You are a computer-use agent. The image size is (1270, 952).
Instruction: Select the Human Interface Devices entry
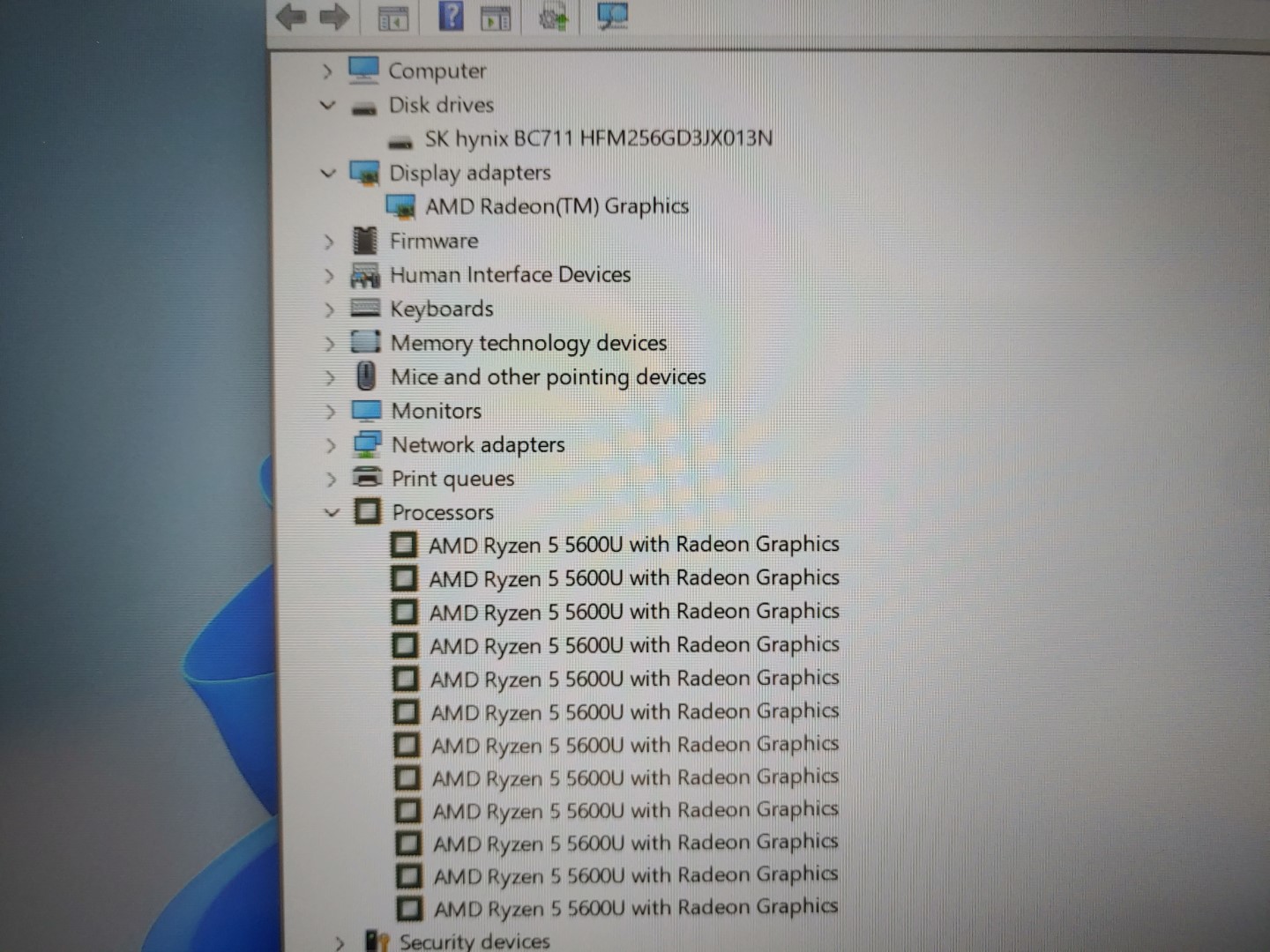click(x=510, y=275)
